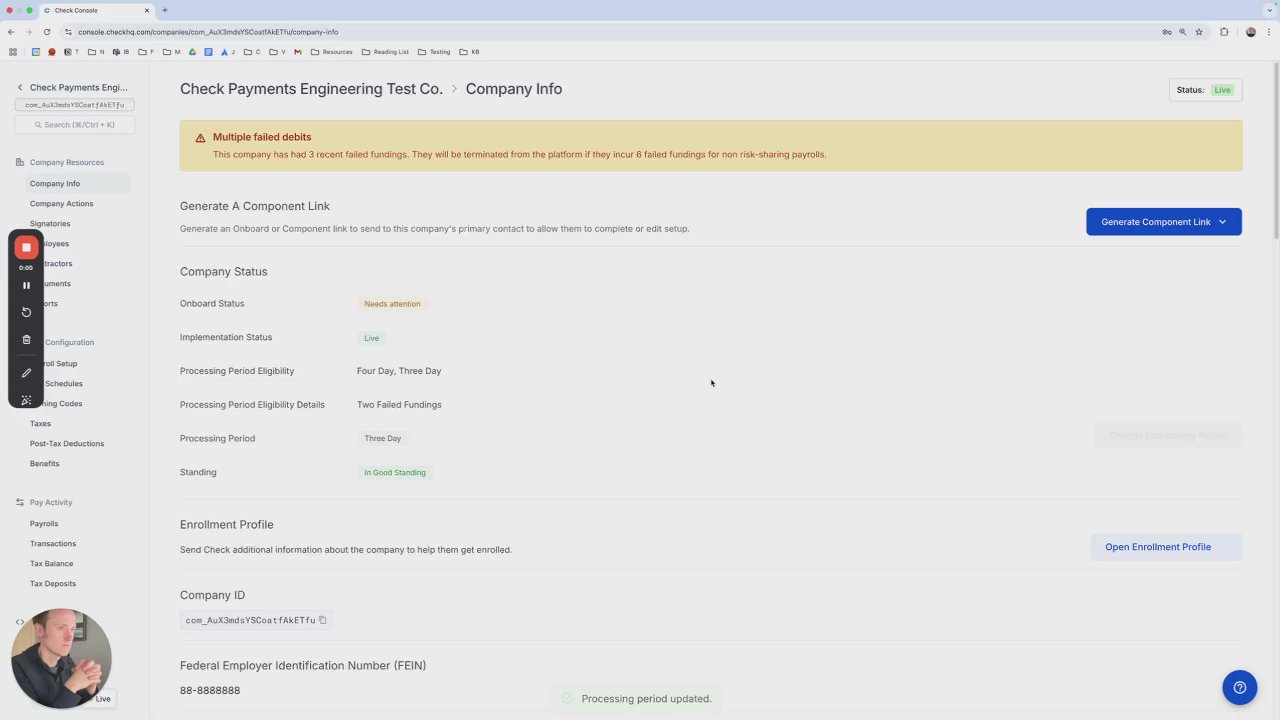1280x720 pixels.
Task: Open the Generate Component Link dropdown
Action: (x=1164, y=222)
